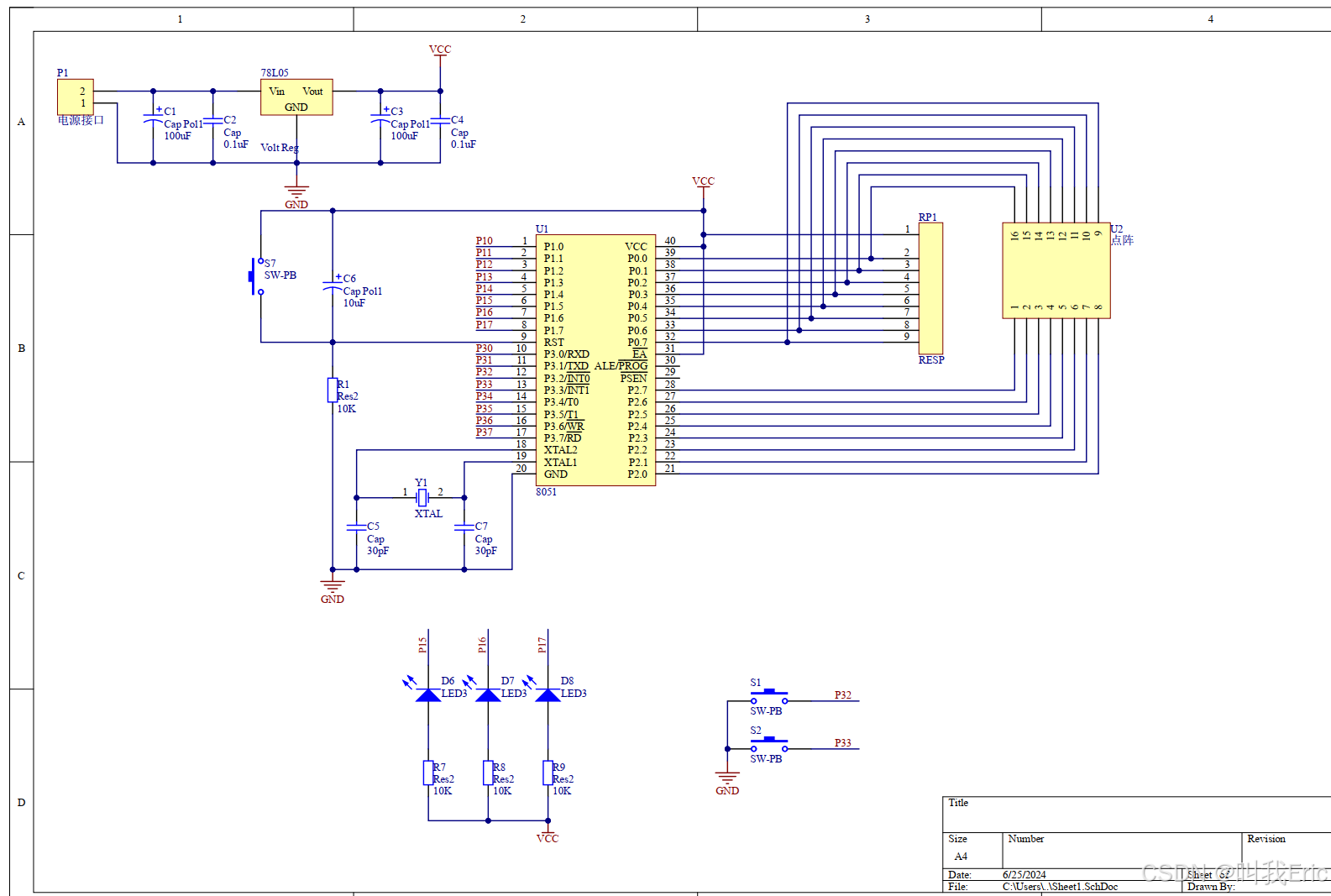Select the U2 dot-matrix display body

point(1056,270)
